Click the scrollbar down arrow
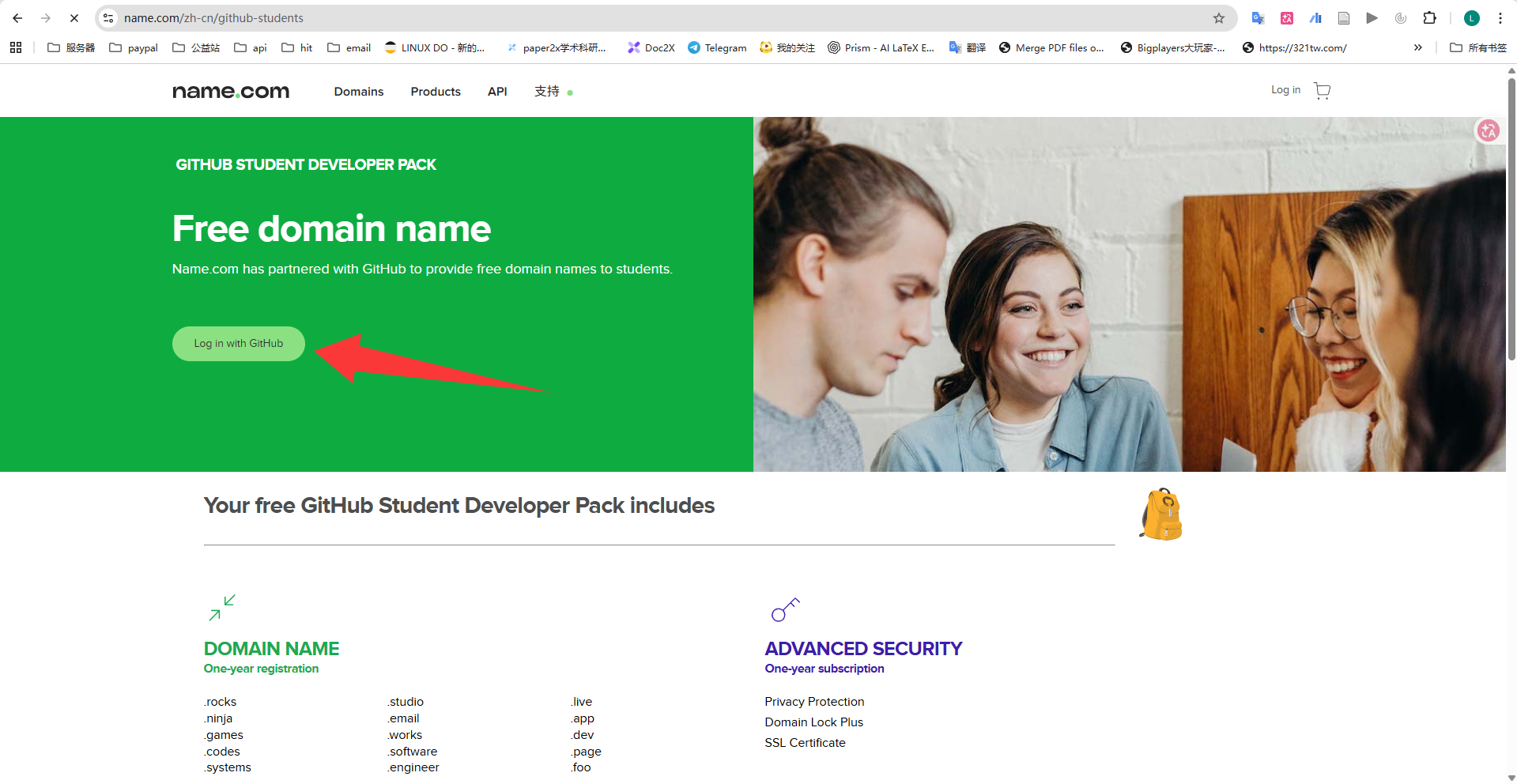 pos(1511,778)
